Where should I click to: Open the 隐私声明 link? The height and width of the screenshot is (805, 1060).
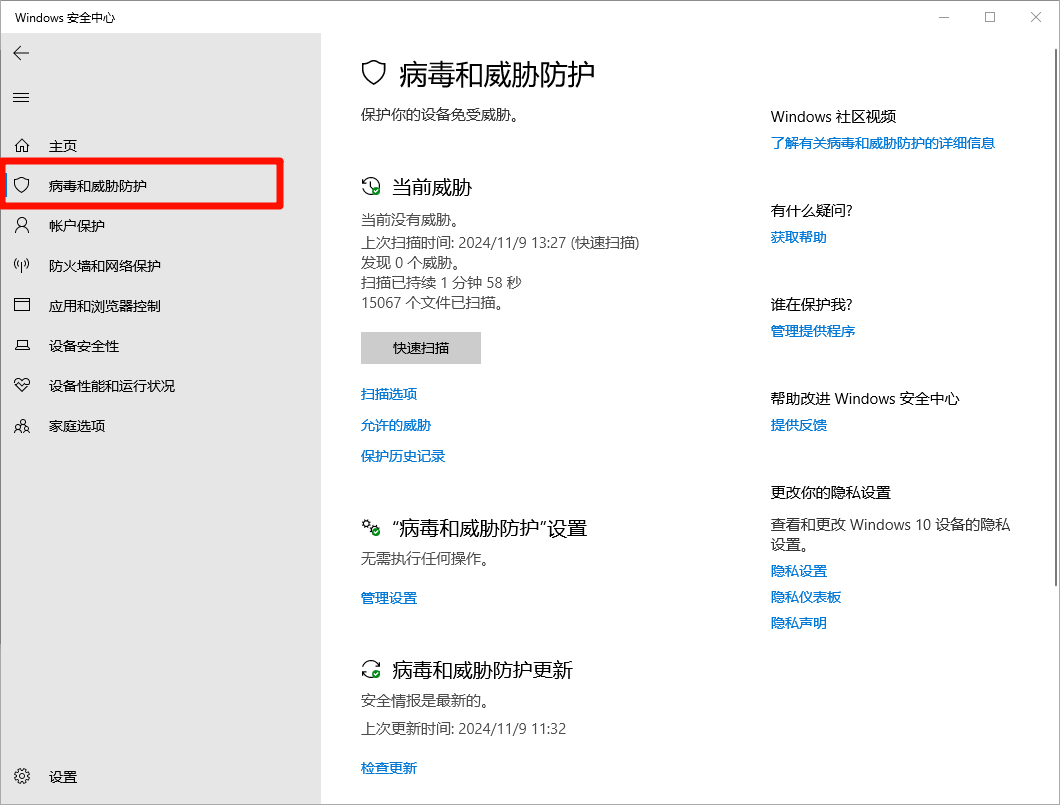tap(798, 623)
